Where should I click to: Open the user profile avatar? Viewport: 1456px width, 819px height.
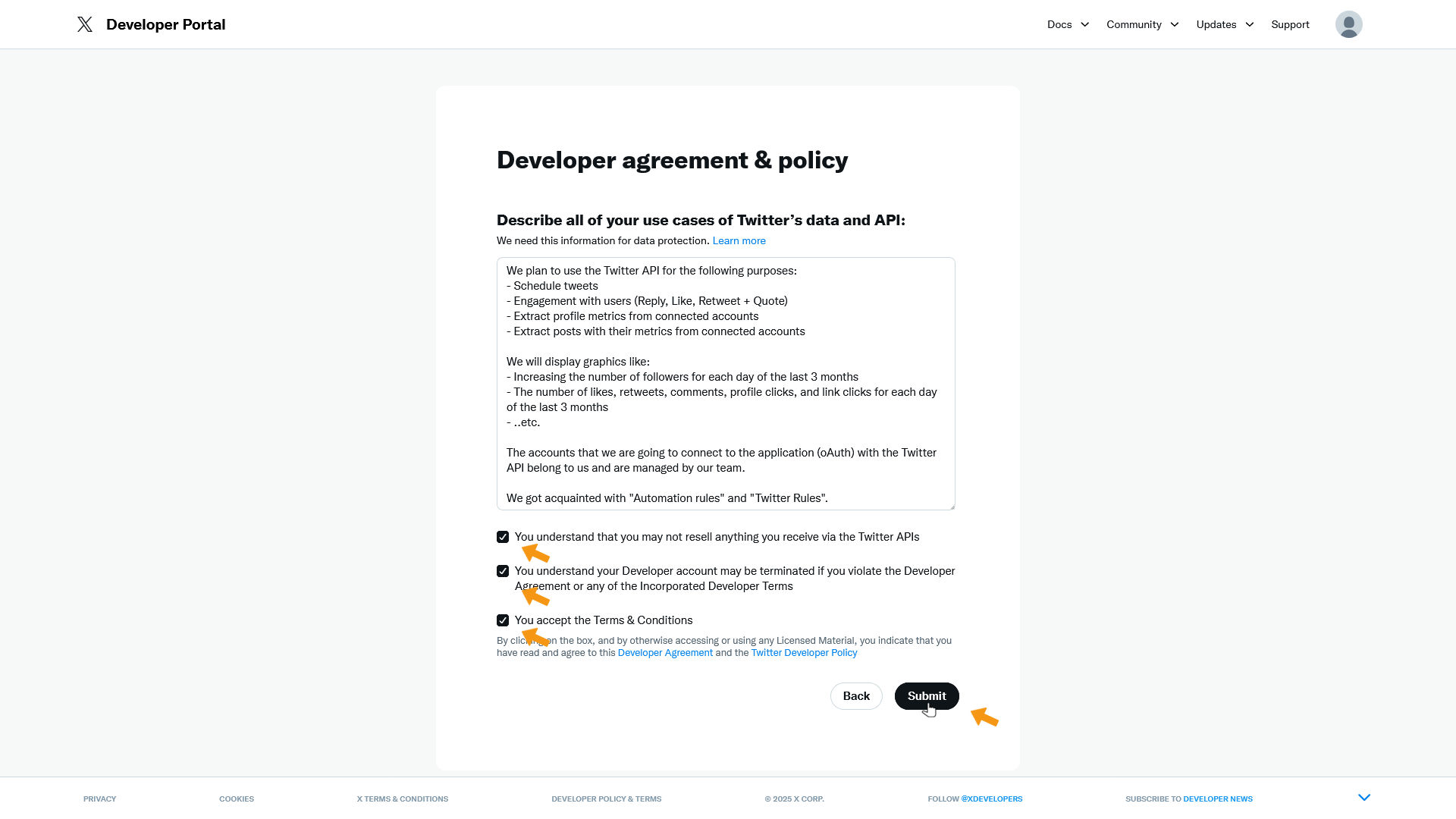pyautogui.click(x=1348, y=24)
